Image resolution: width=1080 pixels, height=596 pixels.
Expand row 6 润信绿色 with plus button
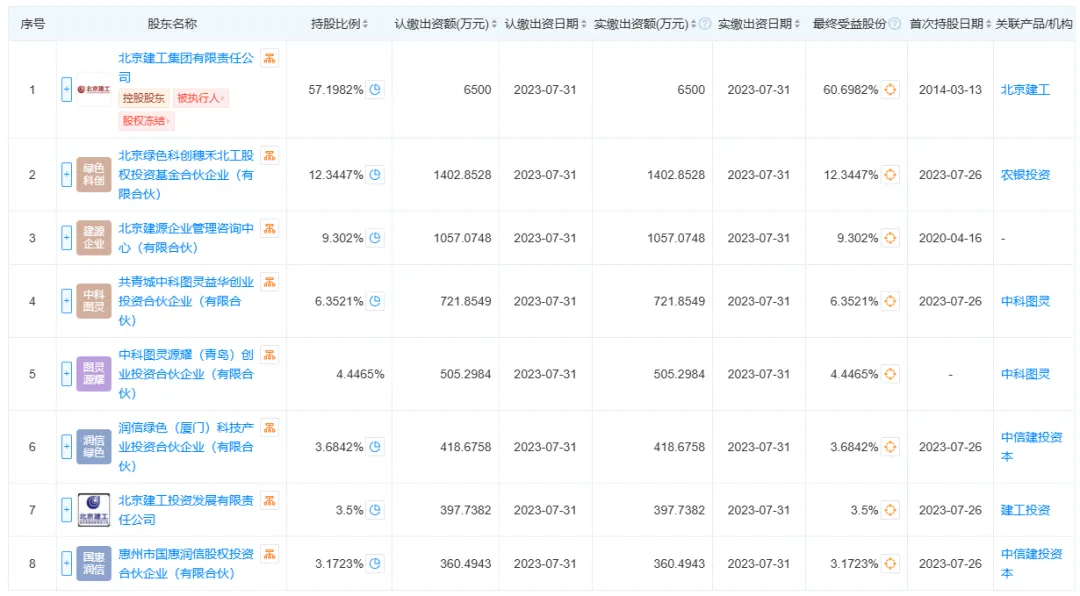(66, 447)
